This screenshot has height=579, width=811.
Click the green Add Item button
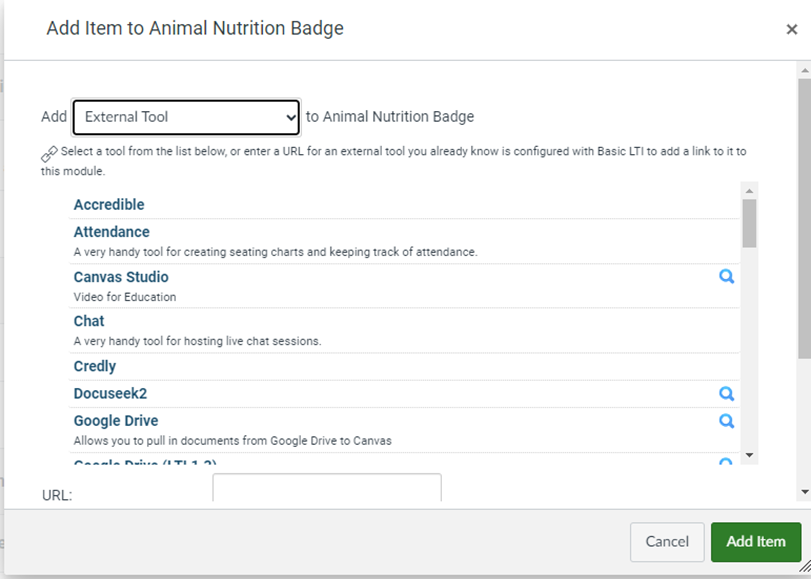756,542
